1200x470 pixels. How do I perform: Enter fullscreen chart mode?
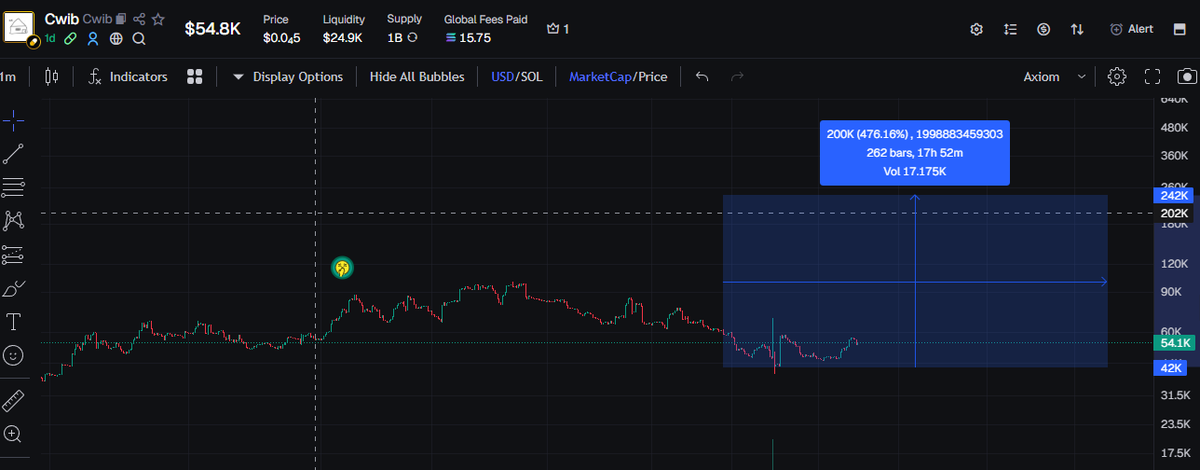click(x=1152, y=76)
